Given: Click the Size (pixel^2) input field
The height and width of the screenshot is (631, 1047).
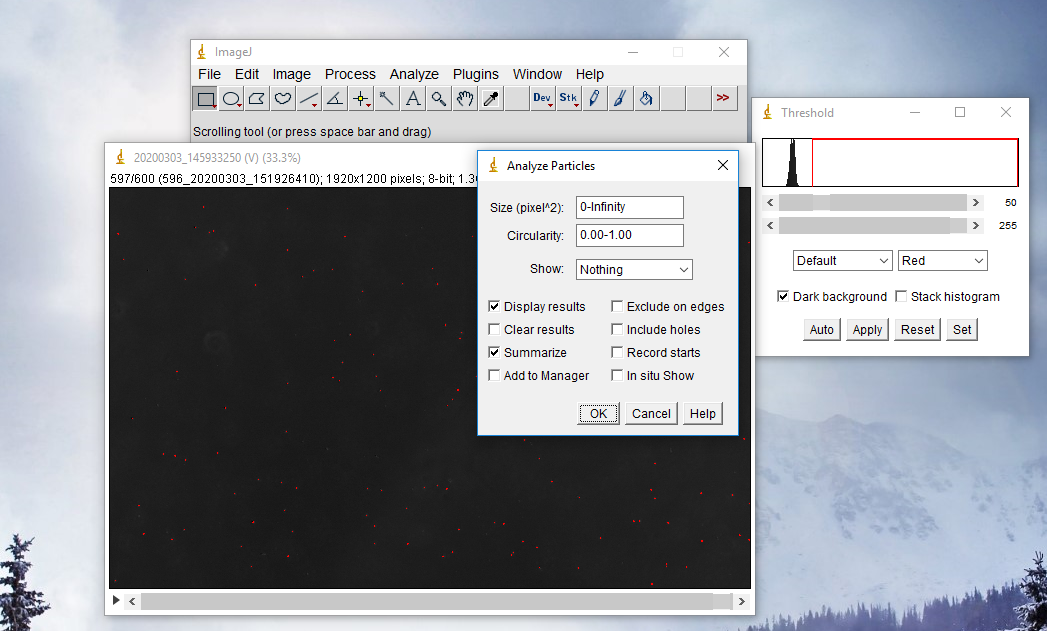Looking at the screenshot, I should point(630,207).
